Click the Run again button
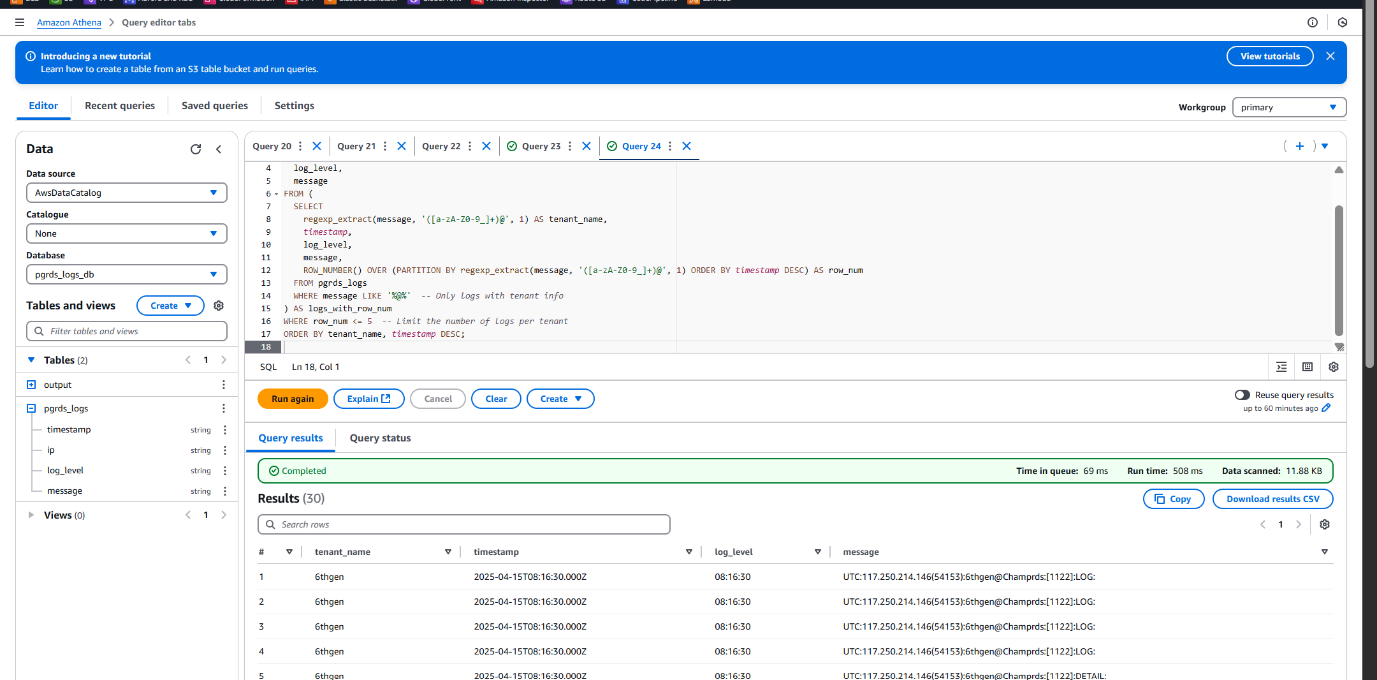Screen dimensions: 1377x680 pyautogui.click(x=293, y=399)
